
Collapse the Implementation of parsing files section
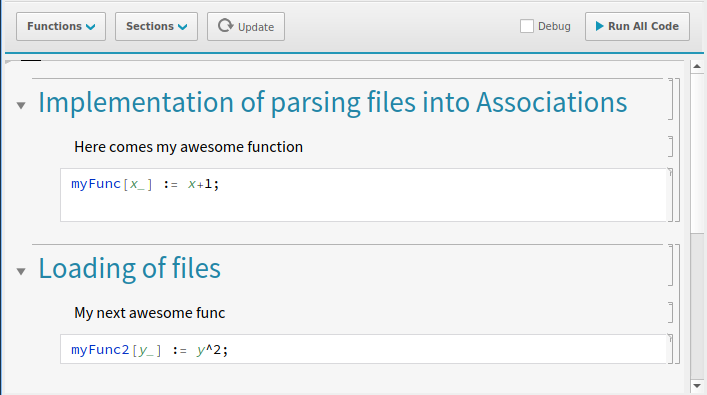point(21,106)
